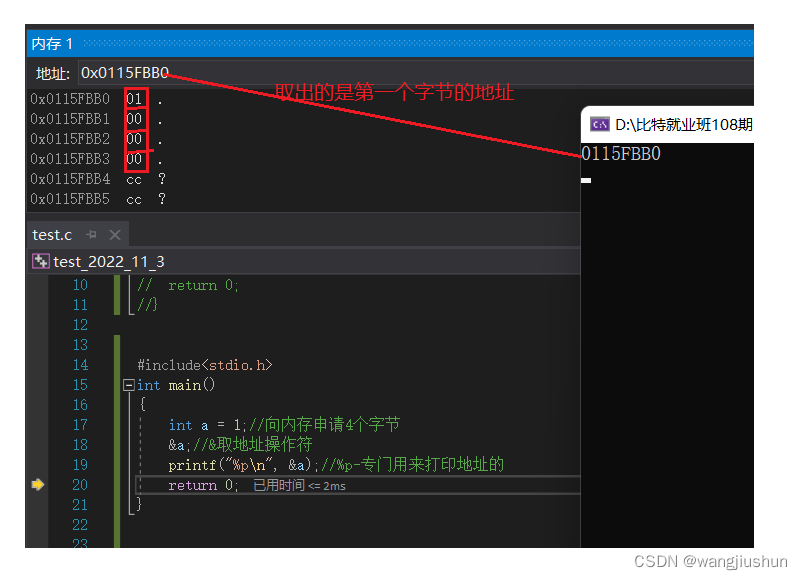Click the console window title bar text

coord(683,124)
